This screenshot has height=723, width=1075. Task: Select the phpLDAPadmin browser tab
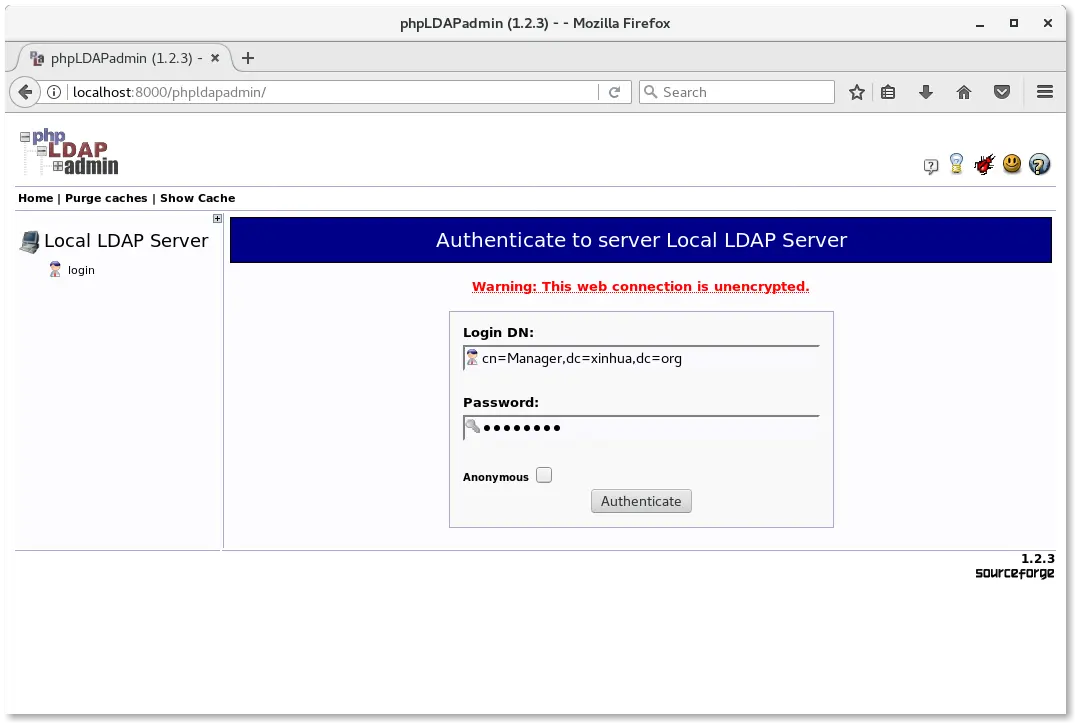click(120, 58)
